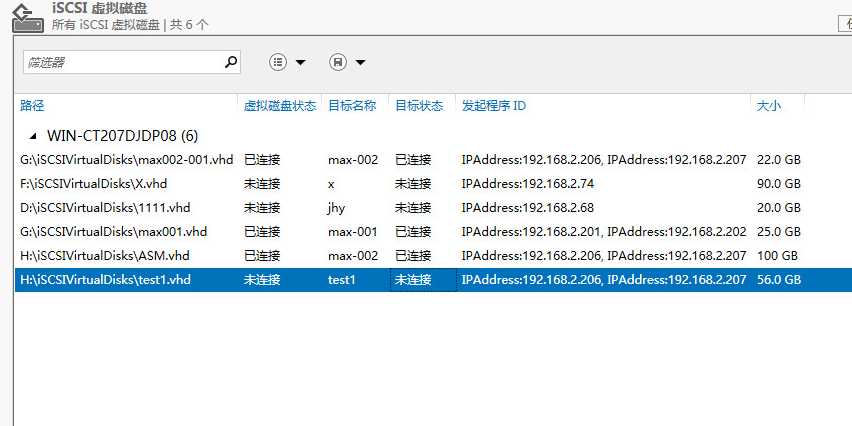Click 未连接 target status in test1 row
The width and height of the screenshot is (852, 426).
pos(413,280)
